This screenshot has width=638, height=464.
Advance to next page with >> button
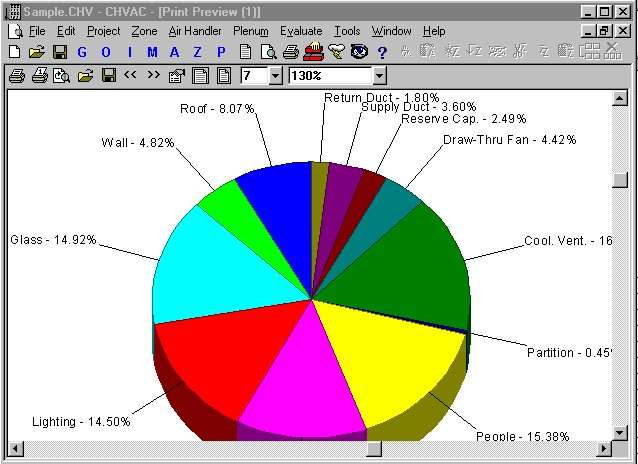pos(153,75)
